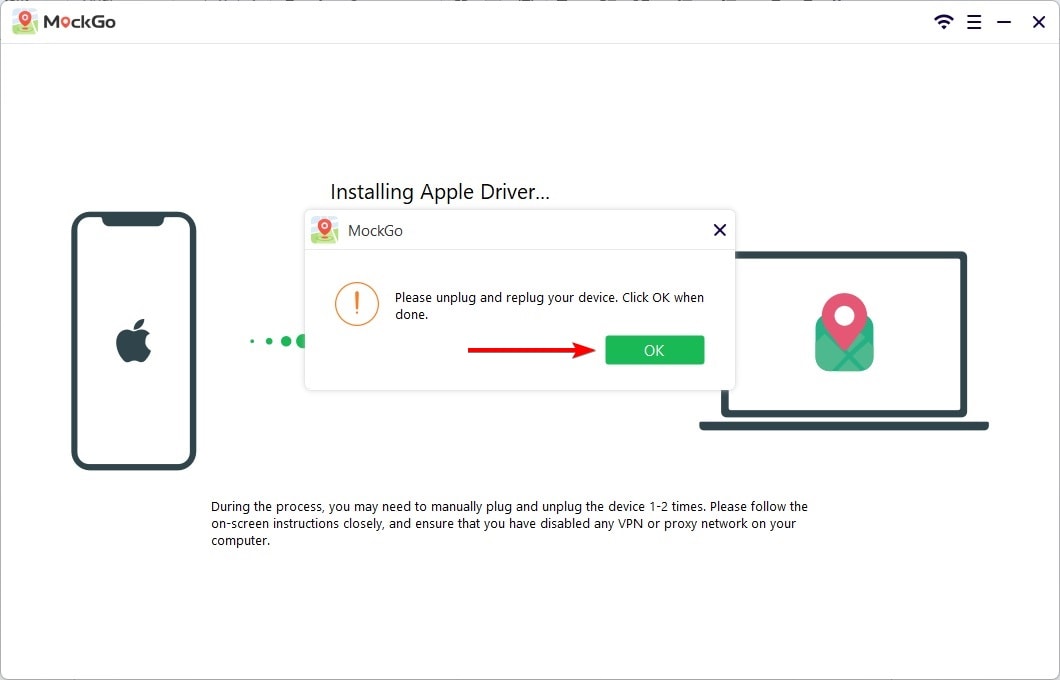Image resolution: width=1060 pixels, height=680 pixels.
Task: Click the green connection progress dots
Action: (279, 341)
